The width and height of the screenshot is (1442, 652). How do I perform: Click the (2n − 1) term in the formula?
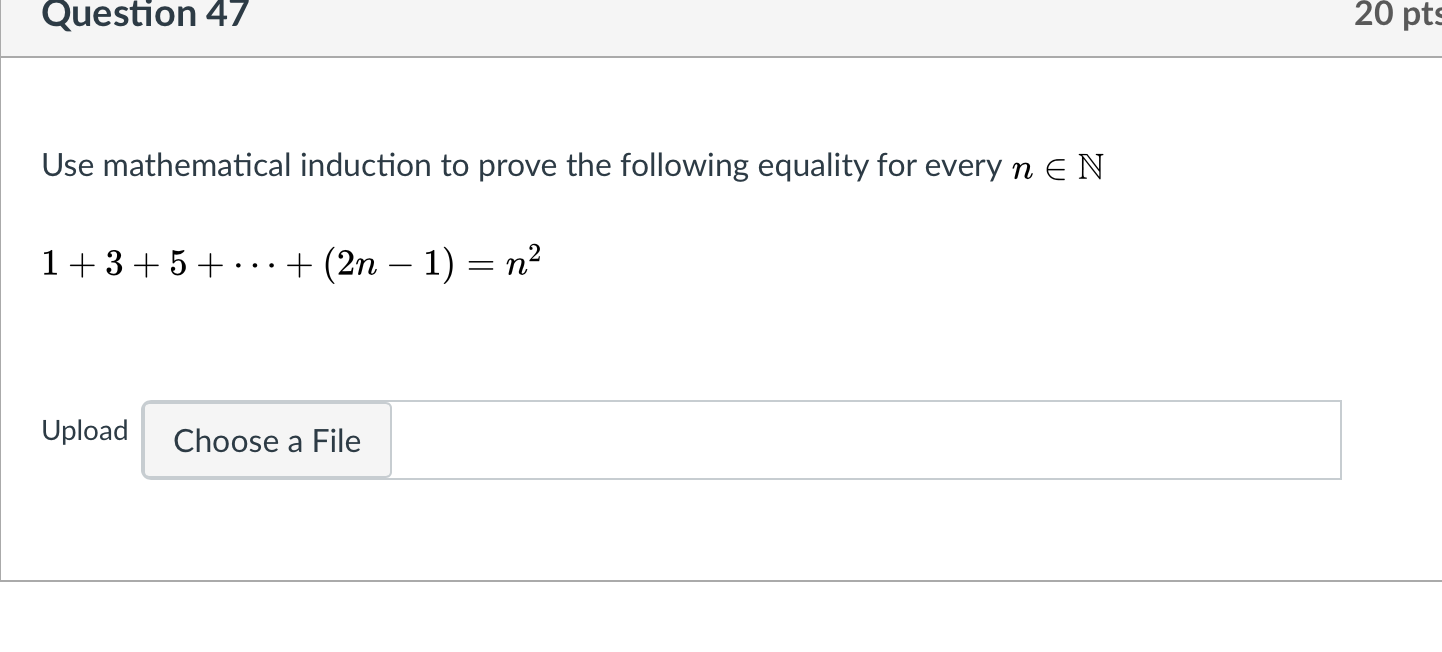pos(388,262)
